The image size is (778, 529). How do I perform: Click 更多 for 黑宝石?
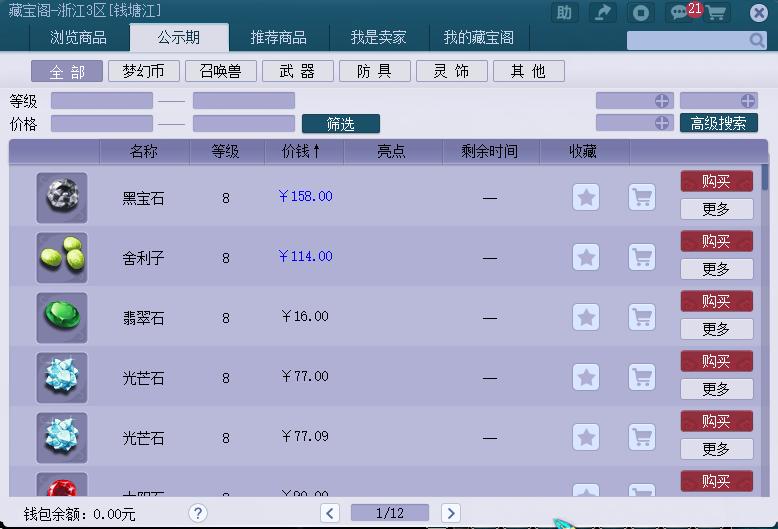(716, 209)
